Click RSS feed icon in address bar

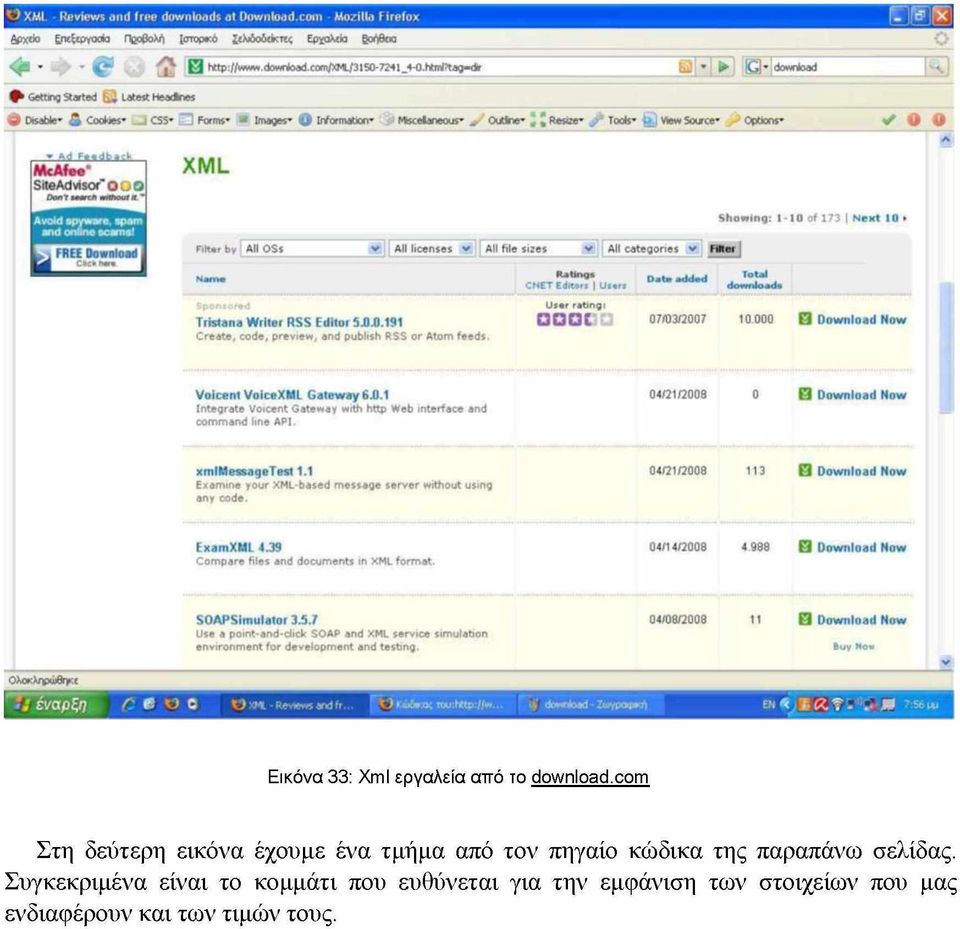686,67
